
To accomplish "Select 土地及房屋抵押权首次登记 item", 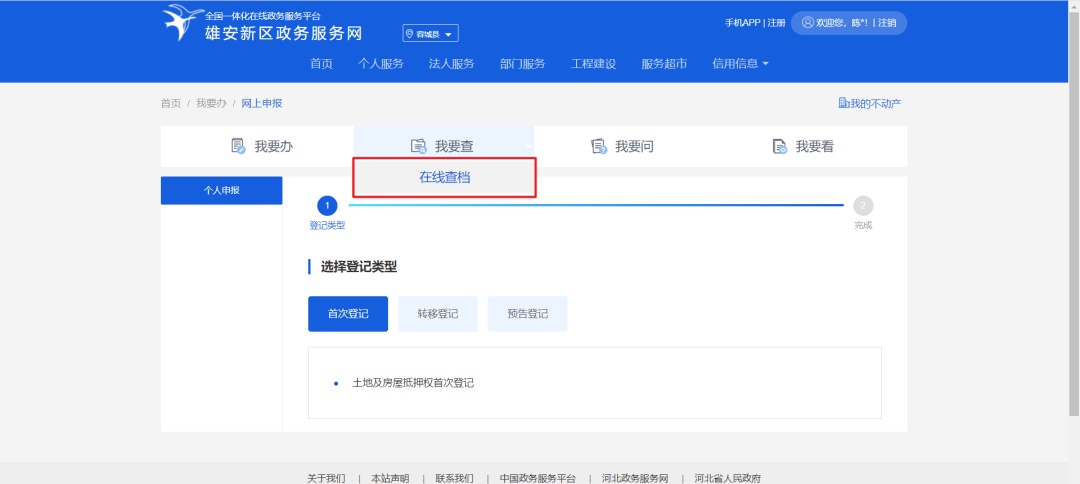I will pos(413,383).
